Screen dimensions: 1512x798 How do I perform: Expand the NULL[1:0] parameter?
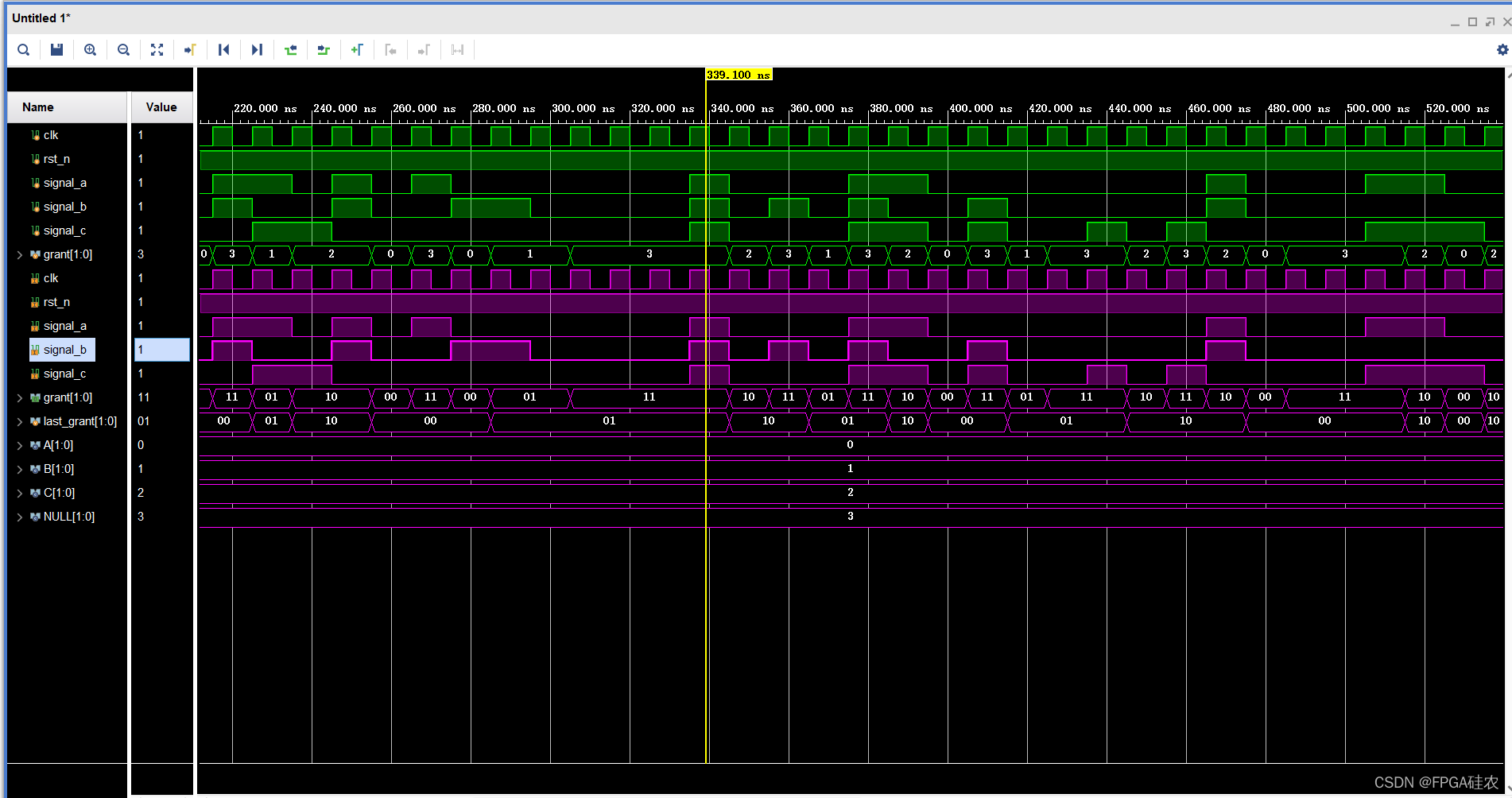[x=20, y=517]
